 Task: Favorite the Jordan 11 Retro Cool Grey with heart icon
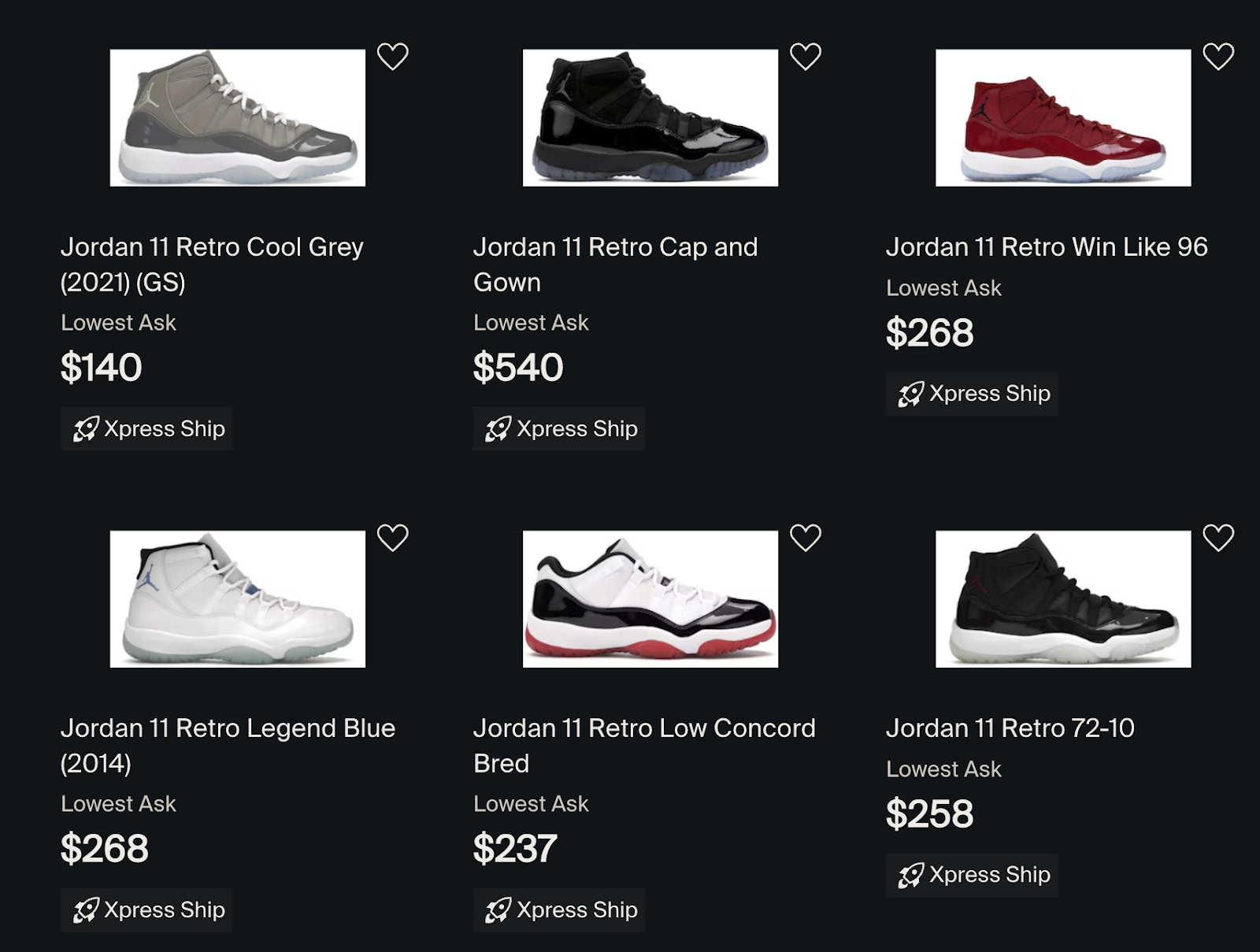pos(391,55)
